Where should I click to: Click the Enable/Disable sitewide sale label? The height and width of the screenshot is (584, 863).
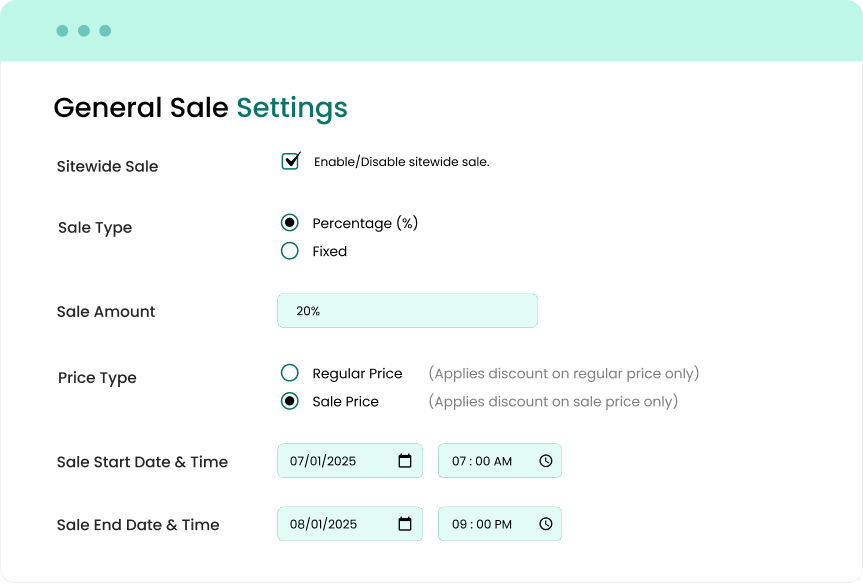401,162
